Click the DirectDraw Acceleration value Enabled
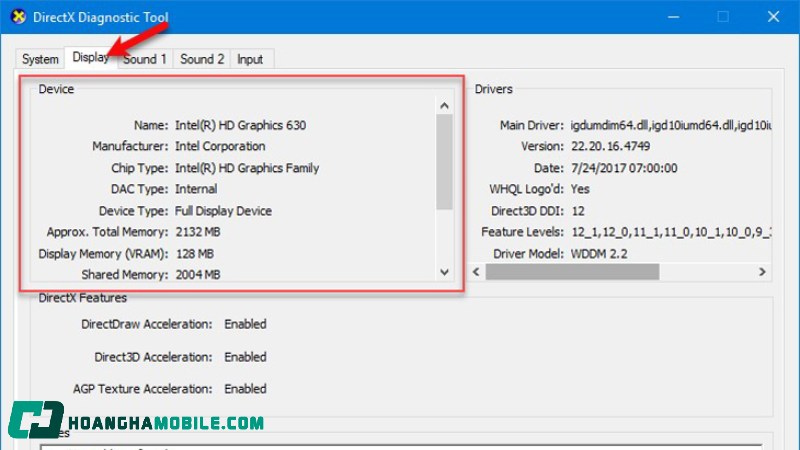 [245, 324]
